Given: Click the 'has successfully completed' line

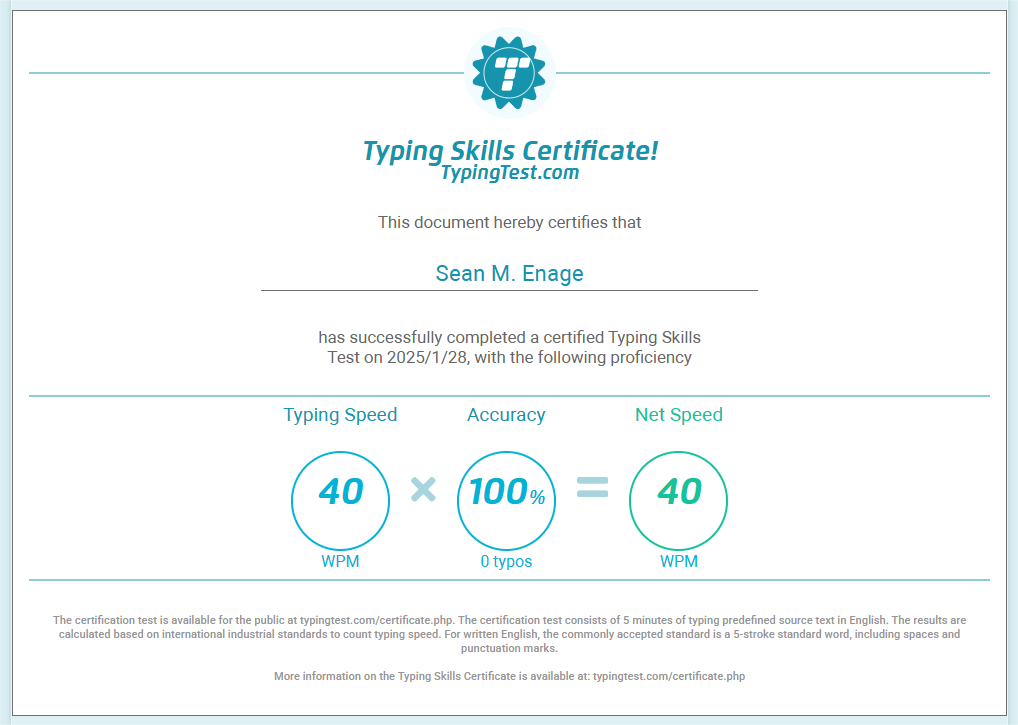Looking at the screenshot, I should pyautogui.click(x=510, y=338).
